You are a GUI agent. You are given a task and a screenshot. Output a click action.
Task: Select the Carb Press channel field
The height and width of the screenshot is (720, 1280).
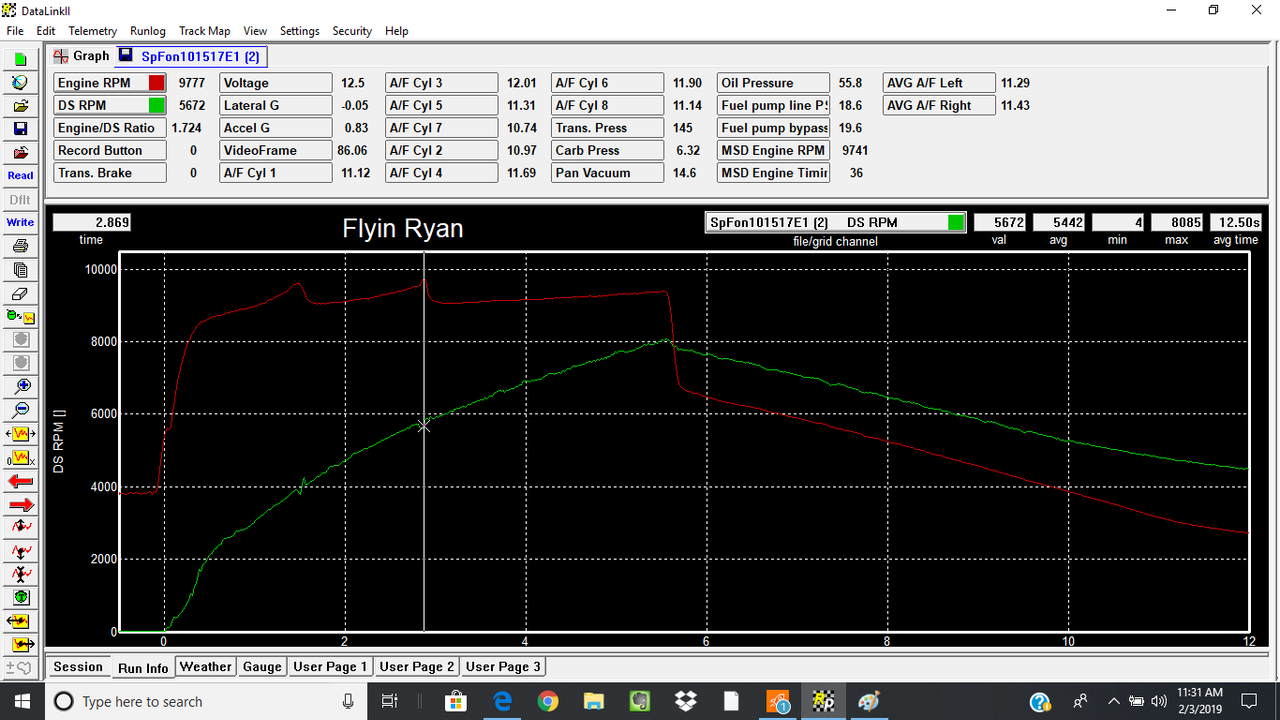pos(606,150)
